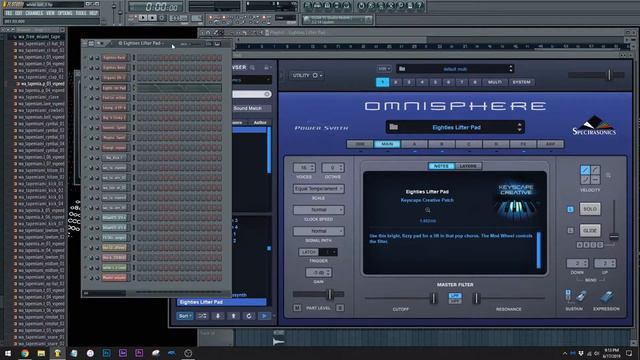Screen dimensions: 640x360
Task: Click the SOLO button
Action: (590, 209)
